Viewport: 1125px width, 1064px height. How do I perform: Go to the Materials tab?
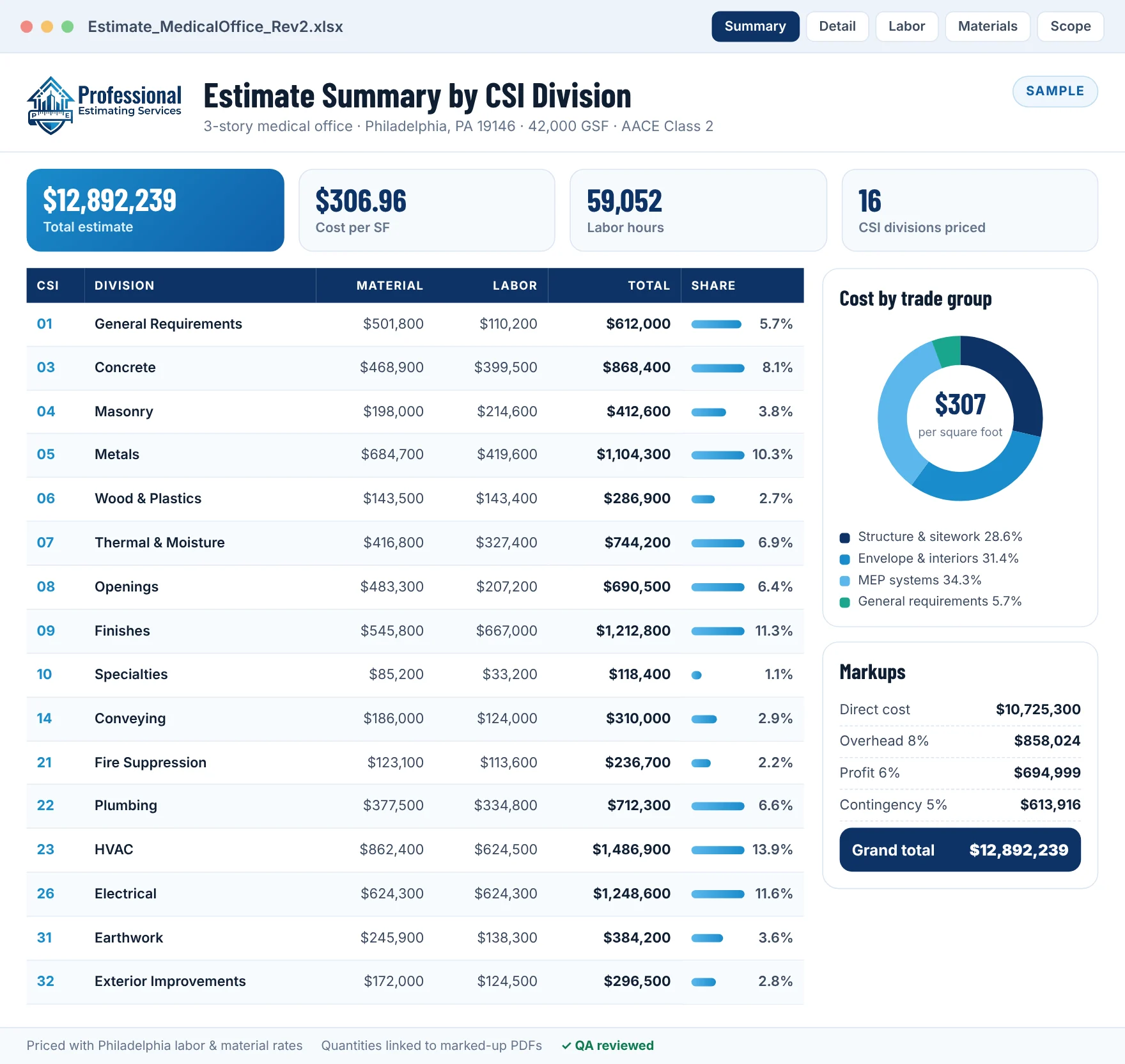(988, 26)
